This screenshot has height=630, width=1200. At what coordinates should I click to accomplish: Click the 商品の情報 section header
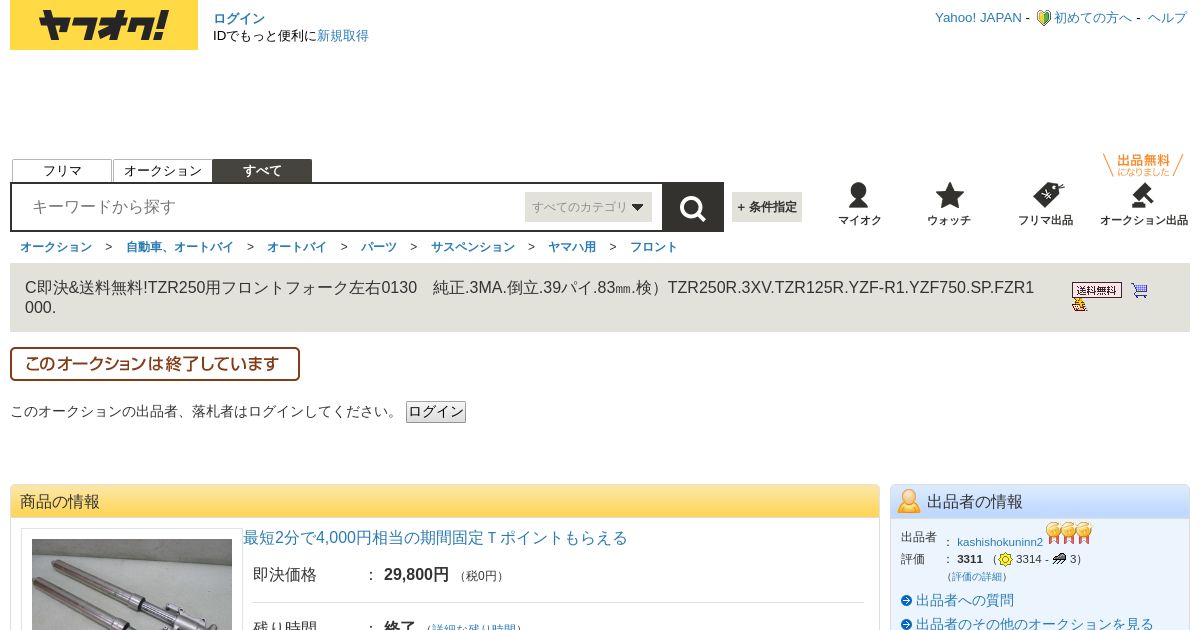445,502
